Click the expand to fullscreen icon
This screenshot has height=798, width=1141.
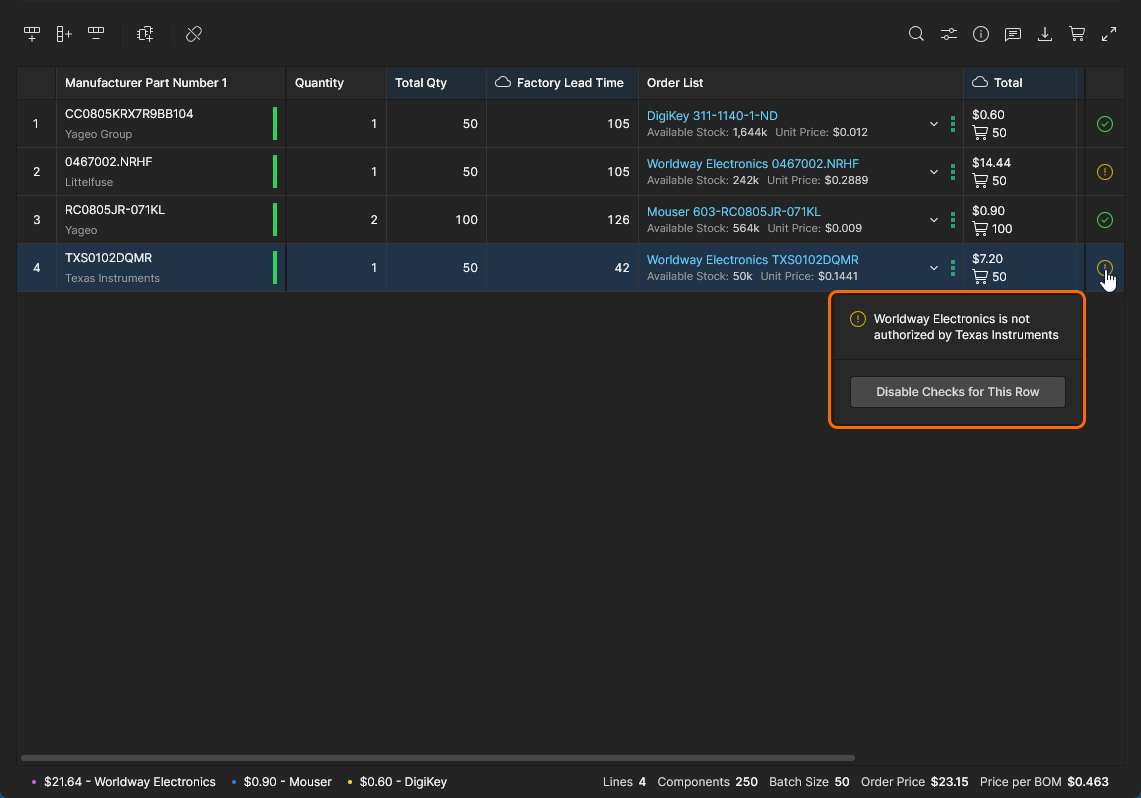(x=1109, y=34)
